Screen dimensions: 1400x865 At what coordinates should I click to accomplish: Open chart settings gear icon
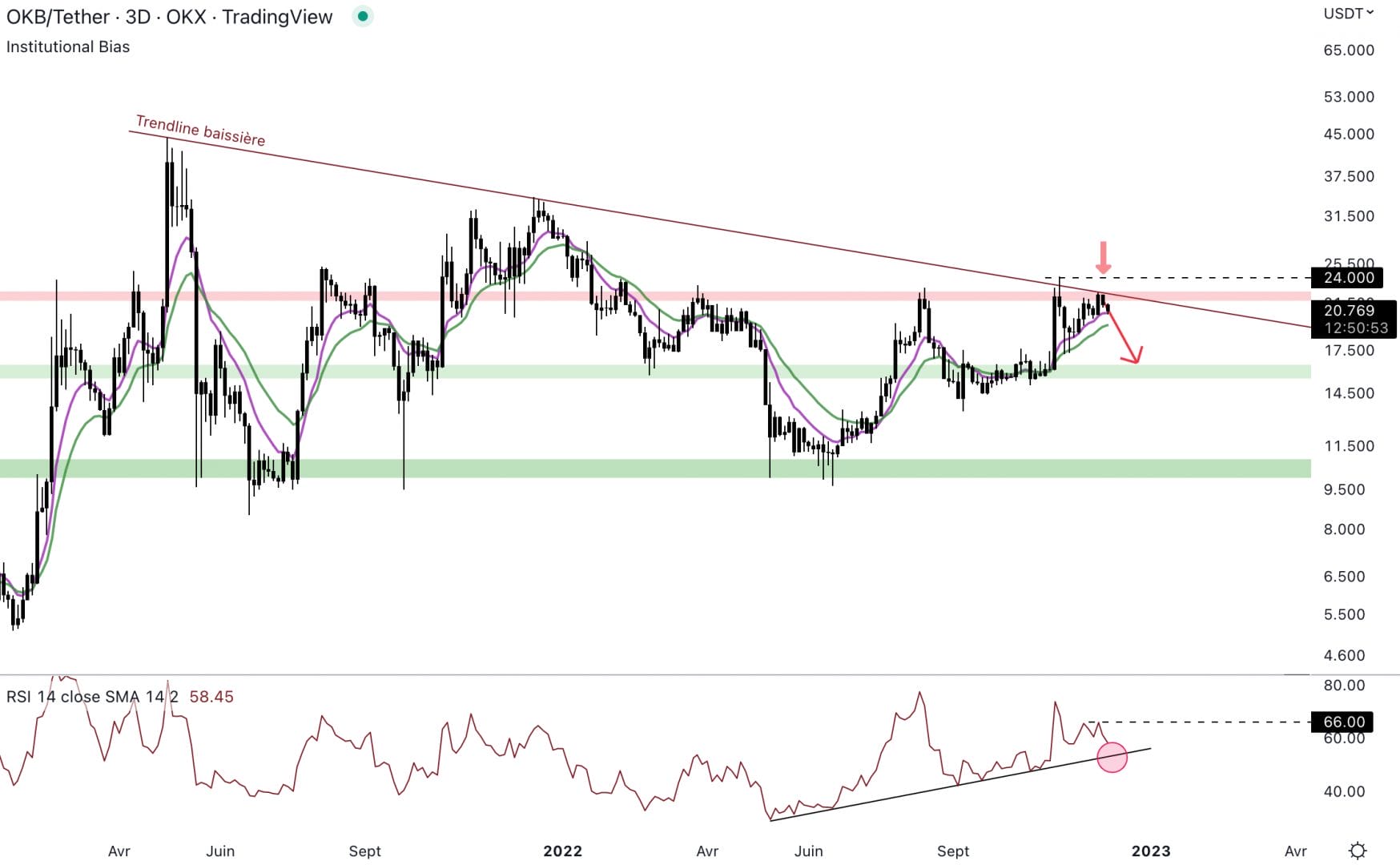[1358, 850]
